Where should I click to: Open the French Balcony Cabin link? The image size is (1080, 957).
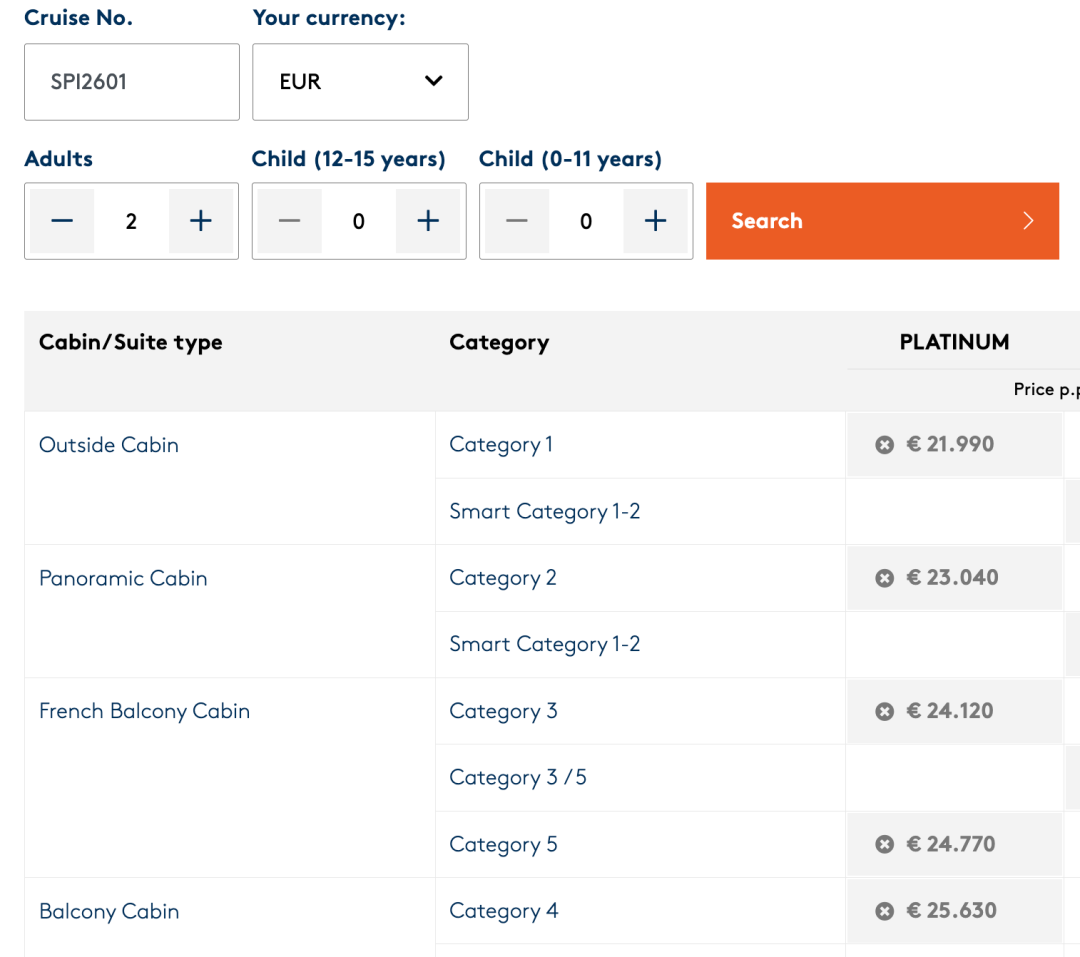click(144, 711)
